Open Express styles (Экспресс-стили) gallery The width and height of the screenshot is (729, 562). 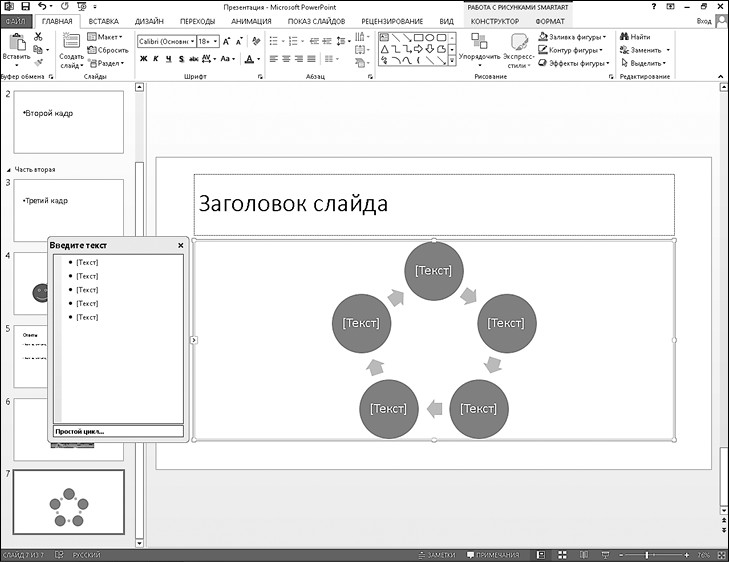(518, 48)
